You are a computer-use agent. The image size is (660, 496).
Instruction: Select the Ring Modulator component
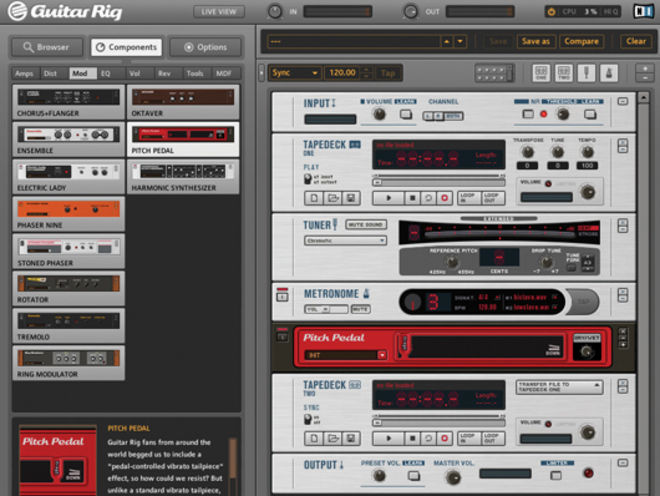[x=69, y=363]
